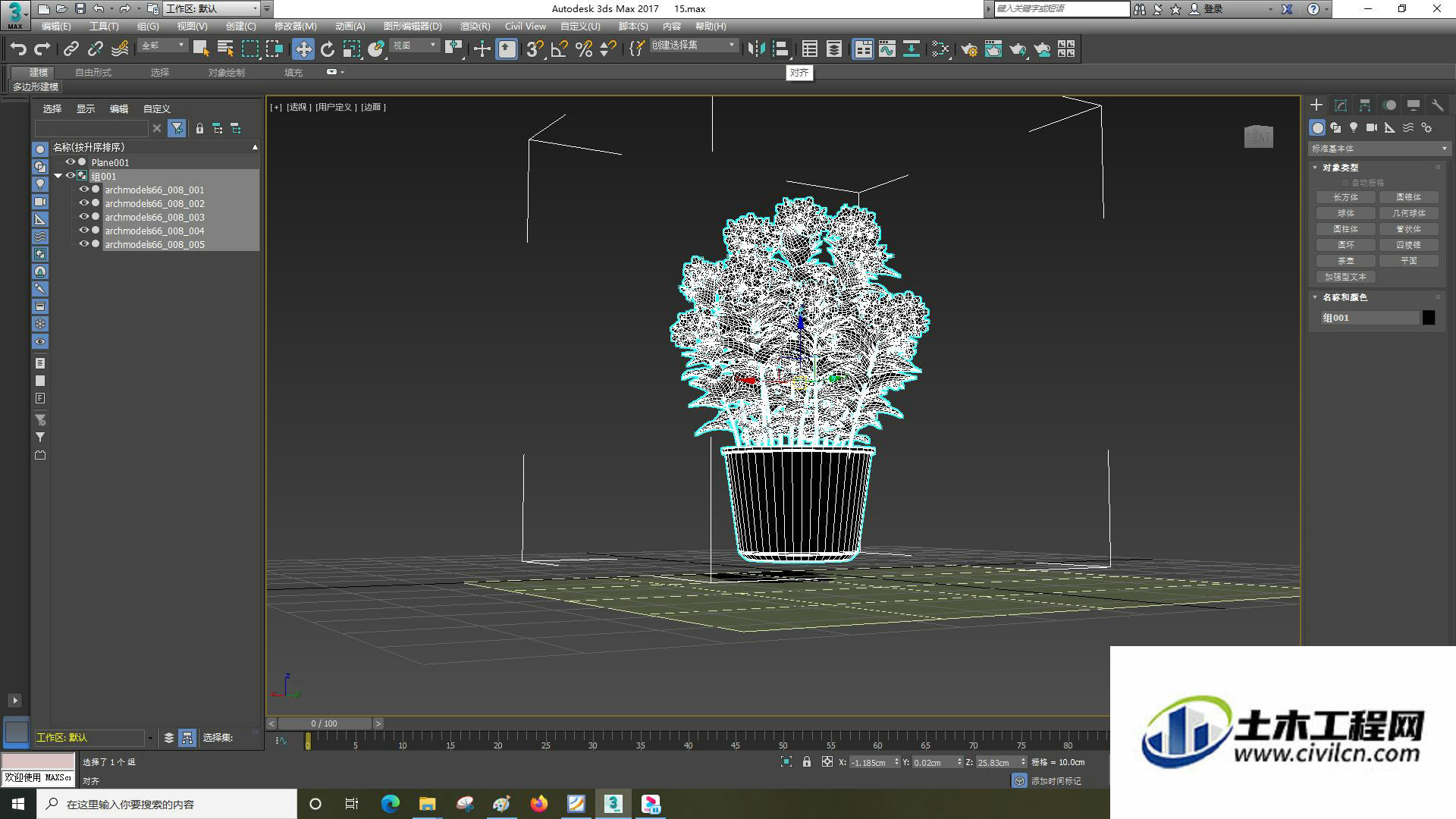Open the Rendered Frame Window
The height and width of the screenshot is (819, 1456).
pyautogui.click(x=993, y=49)
